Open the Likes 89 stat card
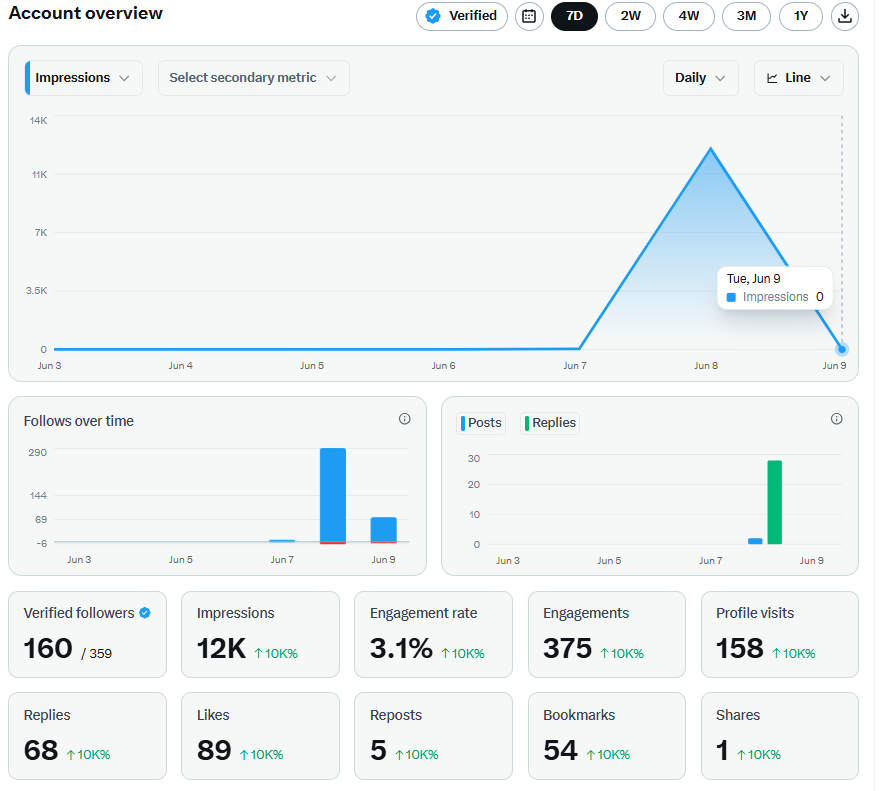 click(x=260, y=736)
